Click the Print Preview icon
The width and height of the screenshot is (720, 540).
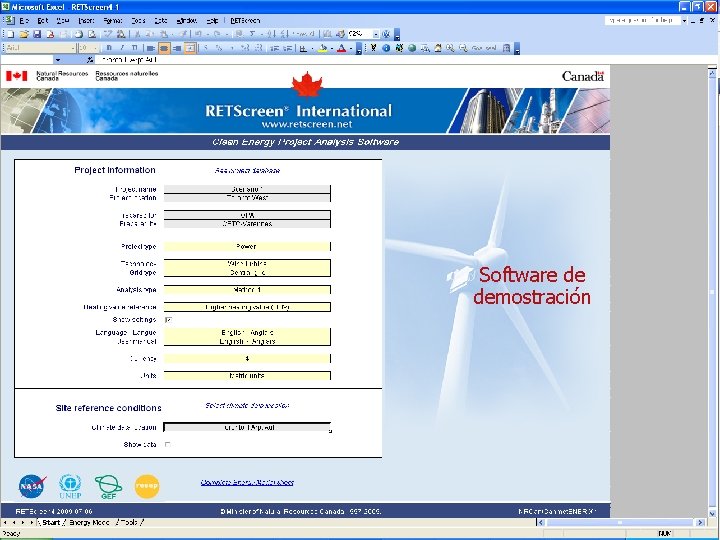tap(92, 34)
